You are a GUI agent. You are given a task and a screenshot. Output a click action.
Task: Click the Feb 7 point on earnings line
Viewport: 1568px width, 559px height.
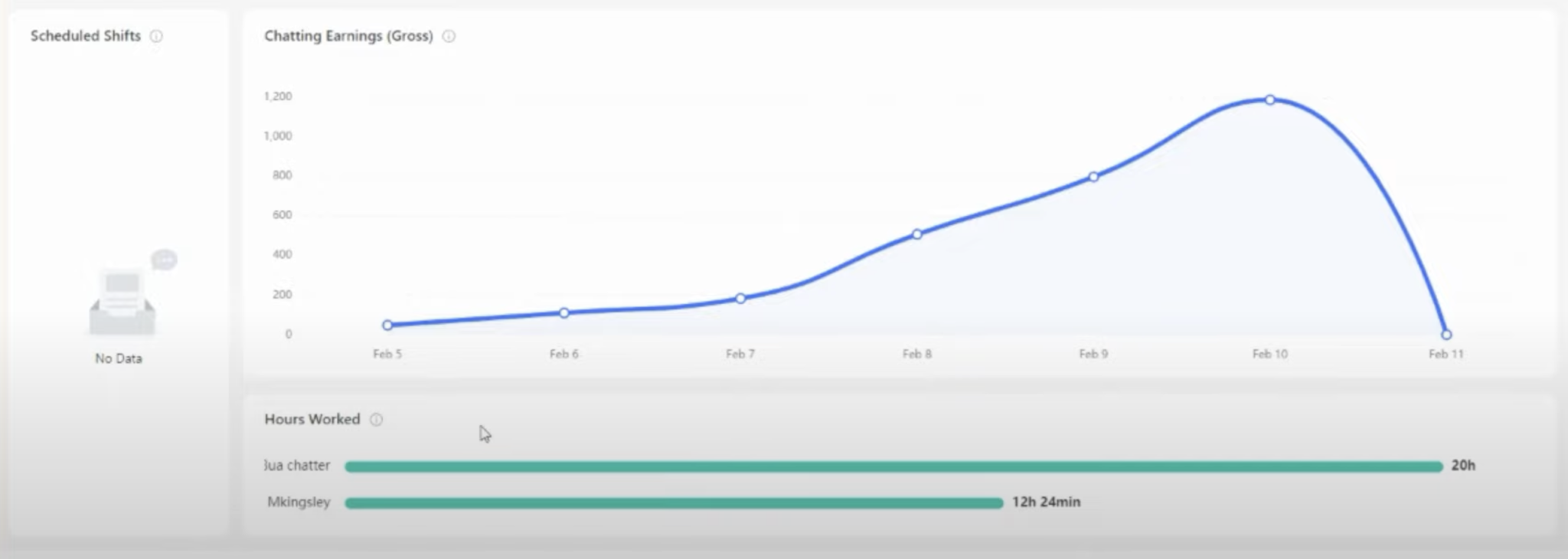tap(740, 298)
